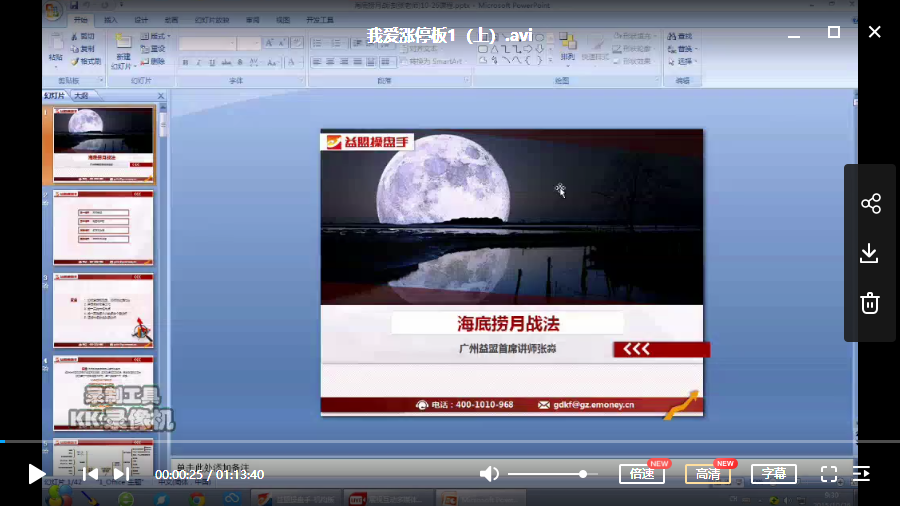The image size is (900, 506).
Task: Select slide 3 thumbnail
Action: point(103,310)
